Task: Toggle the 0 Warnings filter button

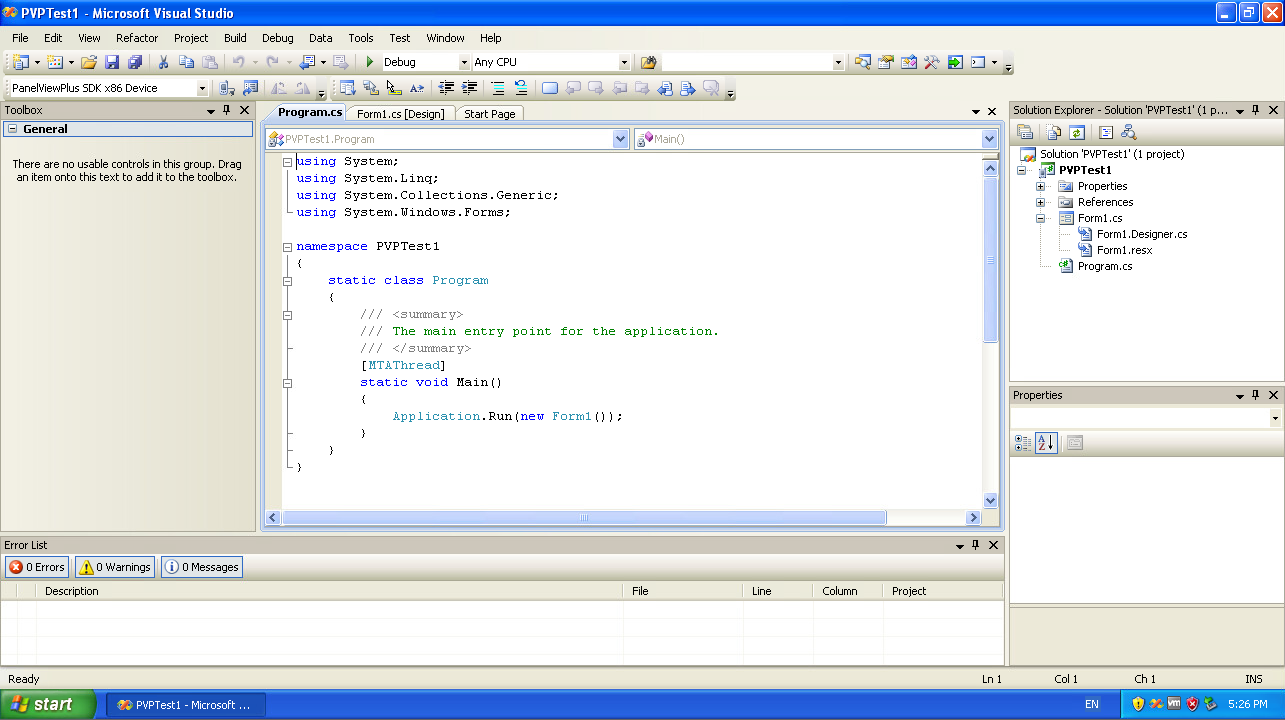Action: click(115, 567)
